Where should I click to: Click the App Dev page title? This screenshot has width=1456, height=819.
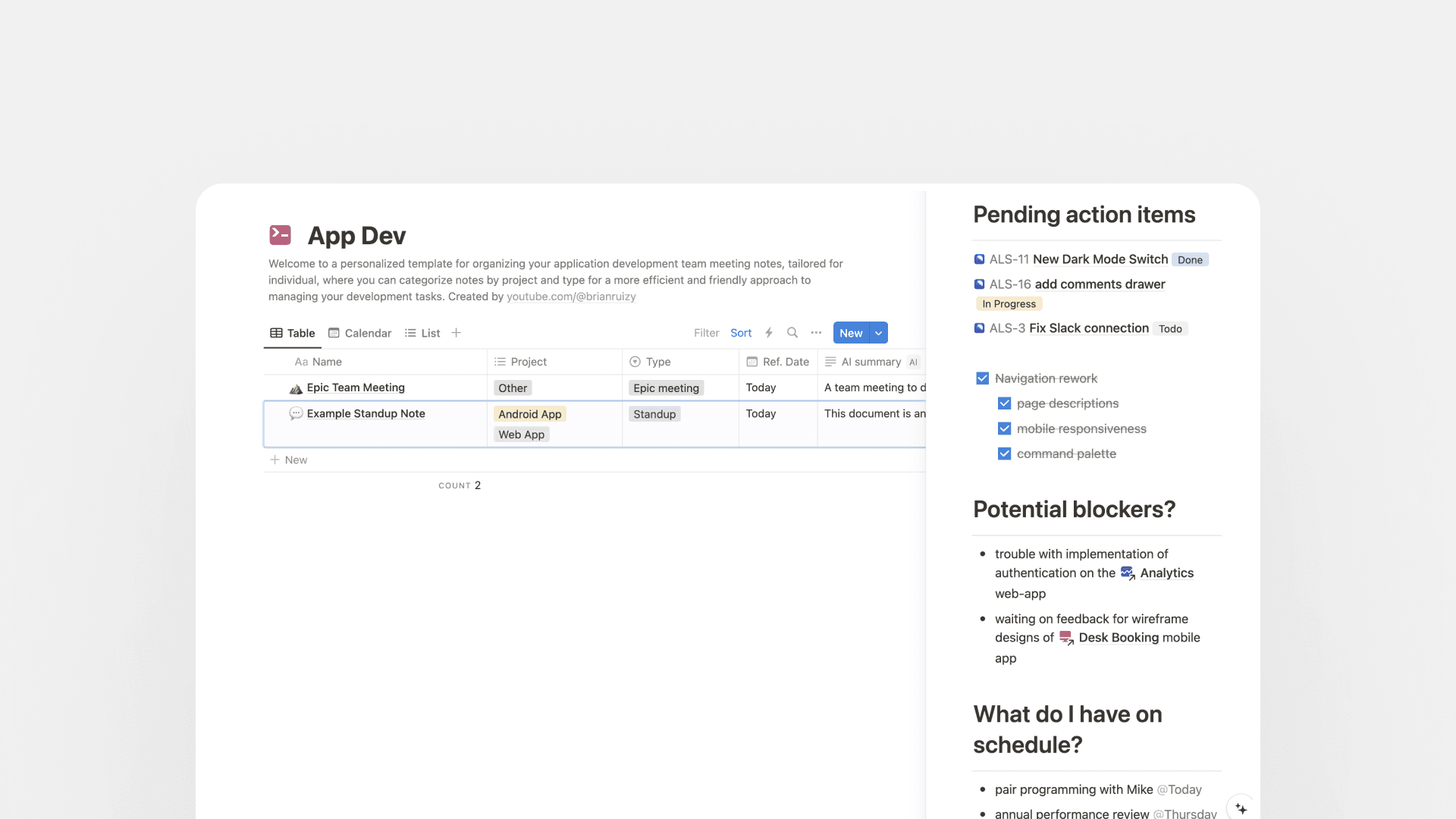click(x=356, y=236)
